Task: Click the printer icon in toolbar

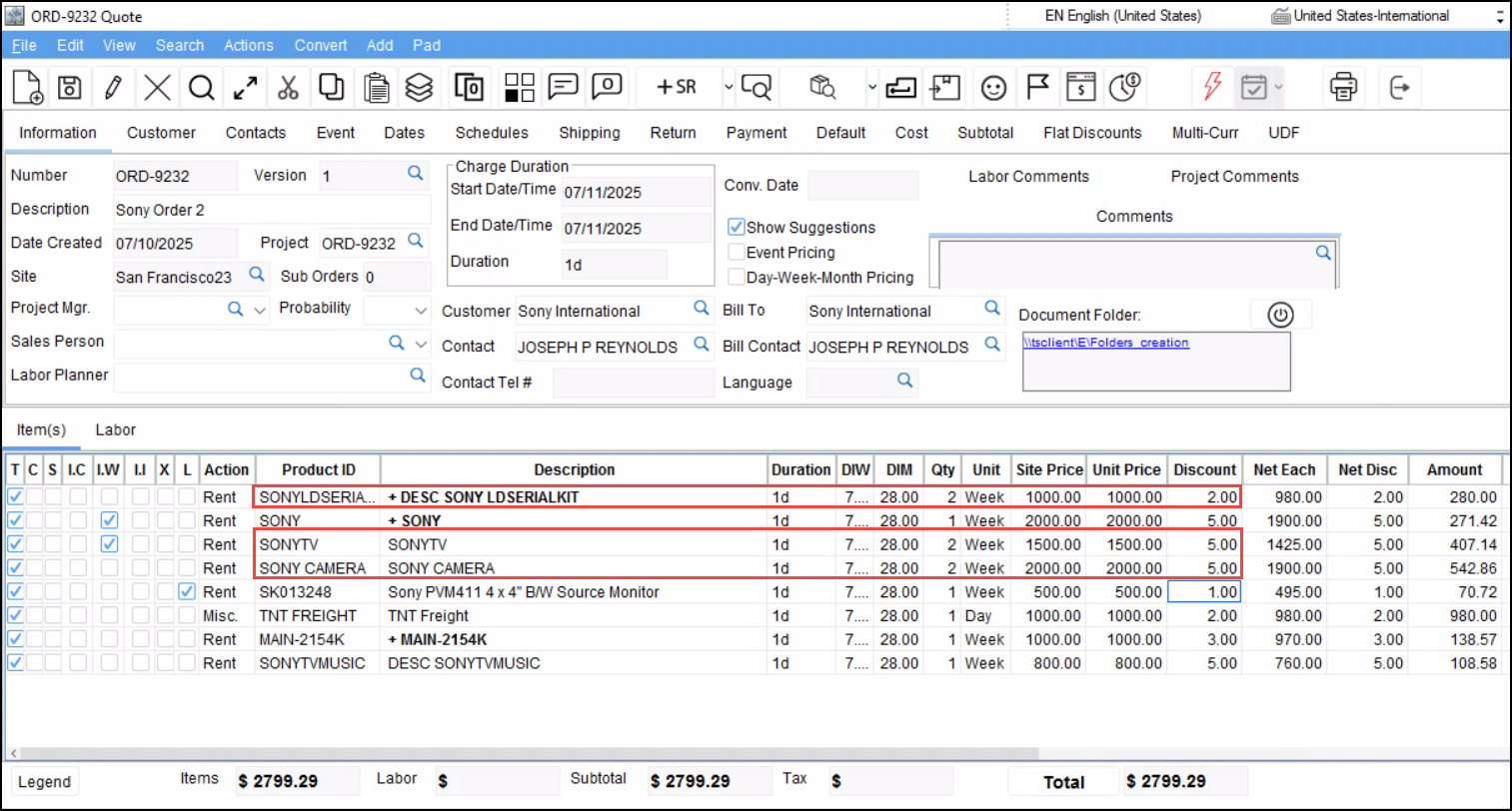Action: coord(1343,88)
